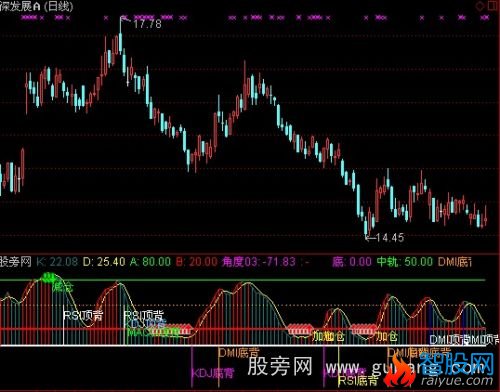
Task: Click the 角度03:-71.83 value
Action: tap(259, 262)
